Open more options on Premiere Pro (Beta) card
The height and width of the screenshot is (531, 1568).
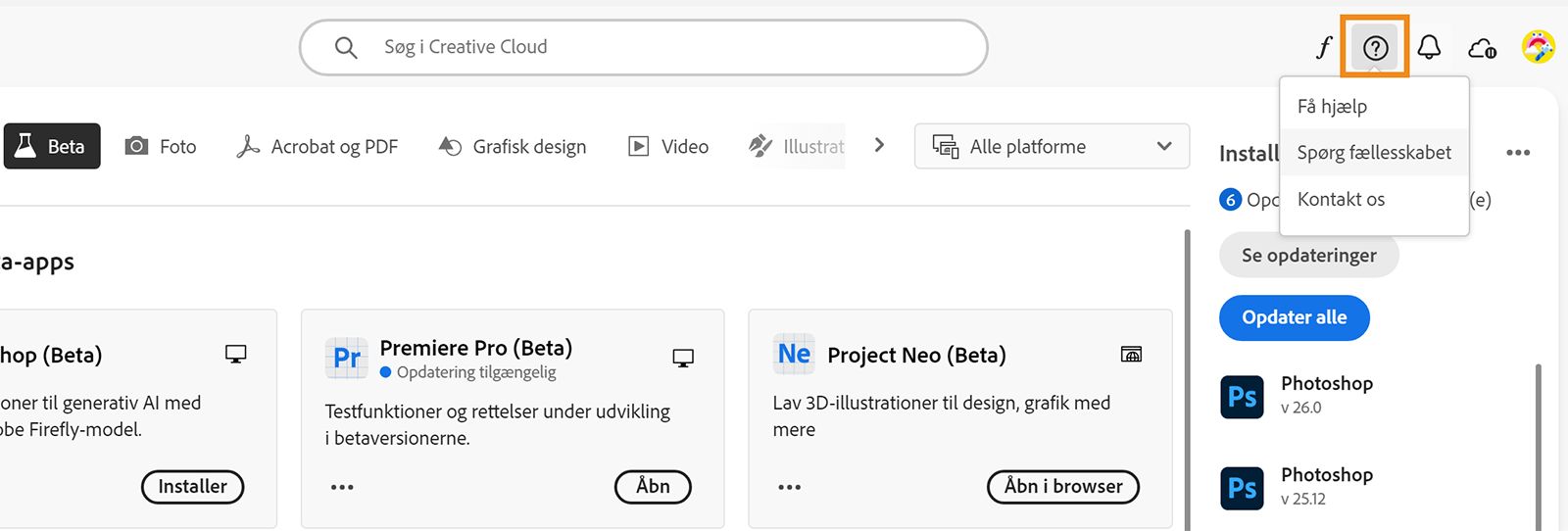coord(342,487)
